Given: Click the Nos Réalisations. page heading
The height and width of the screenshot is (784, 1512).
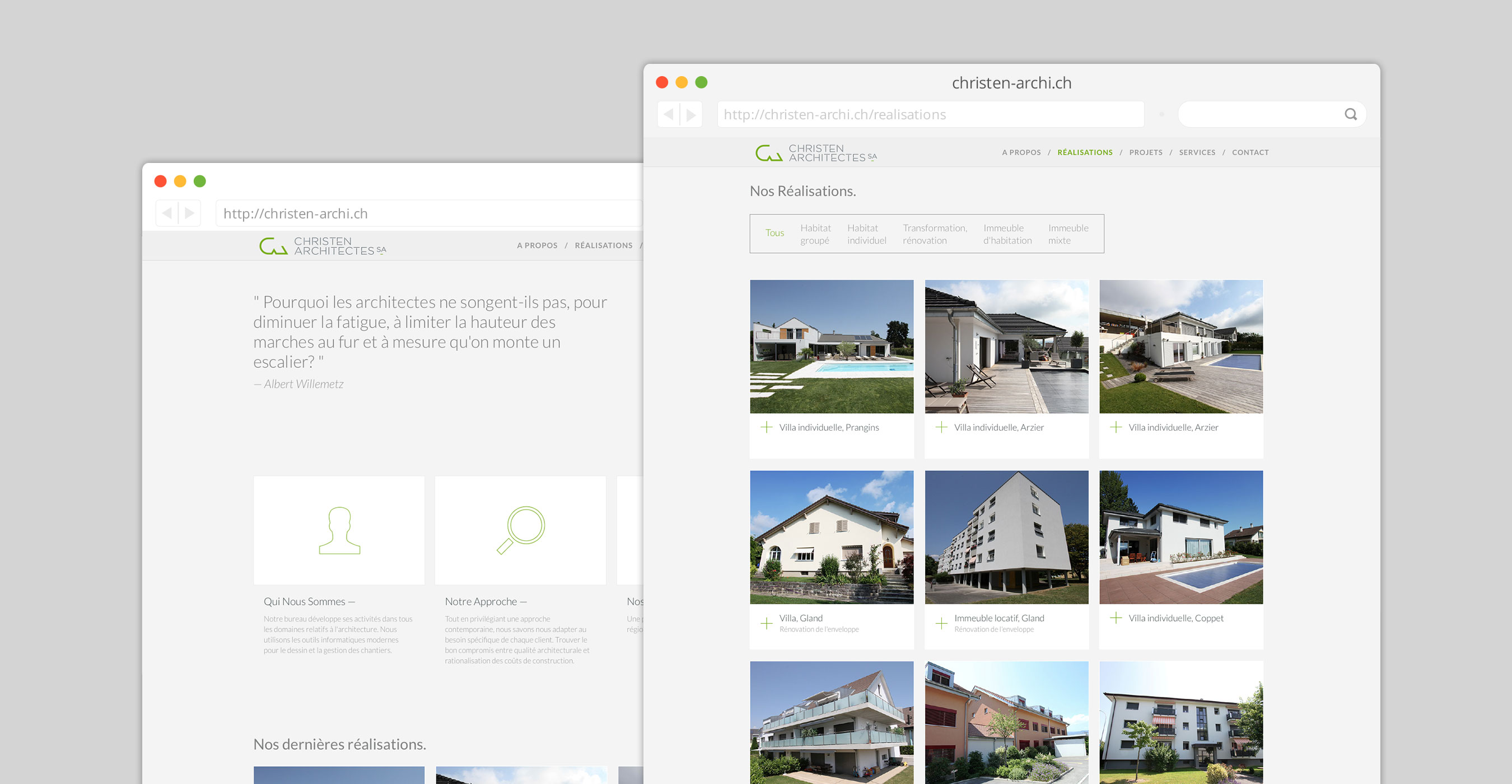Looking at the screenshot, I should [802, 191].
